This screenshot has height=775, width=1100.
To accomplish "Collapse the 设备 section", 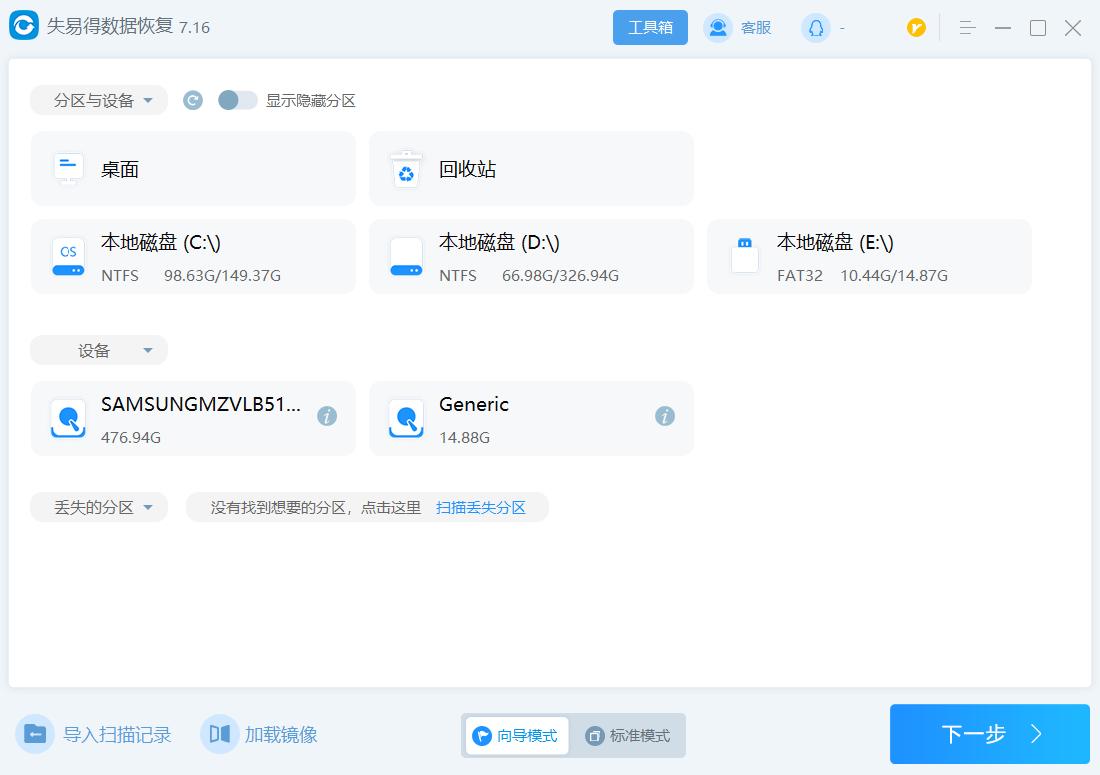I will coord(99,350).
